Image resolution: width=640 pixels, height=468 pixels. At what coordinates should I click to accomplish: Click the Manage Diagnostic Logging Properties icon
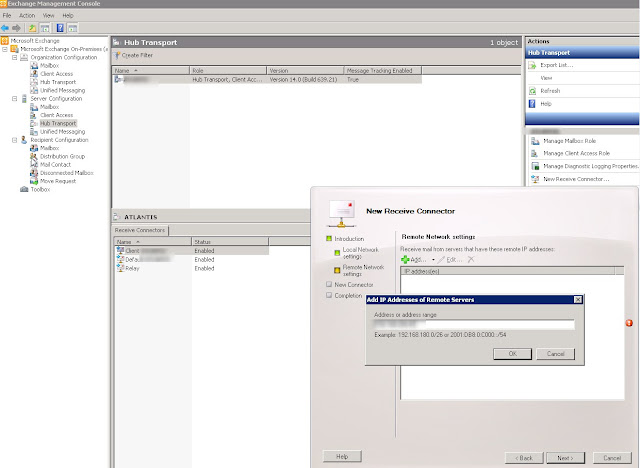pos(535,166)
